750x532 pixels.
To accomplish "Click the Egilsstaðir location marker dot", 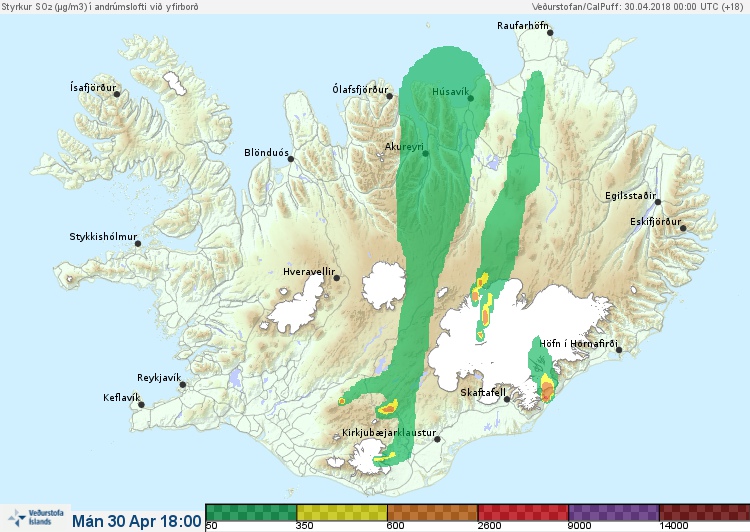I will click(658, 202).
